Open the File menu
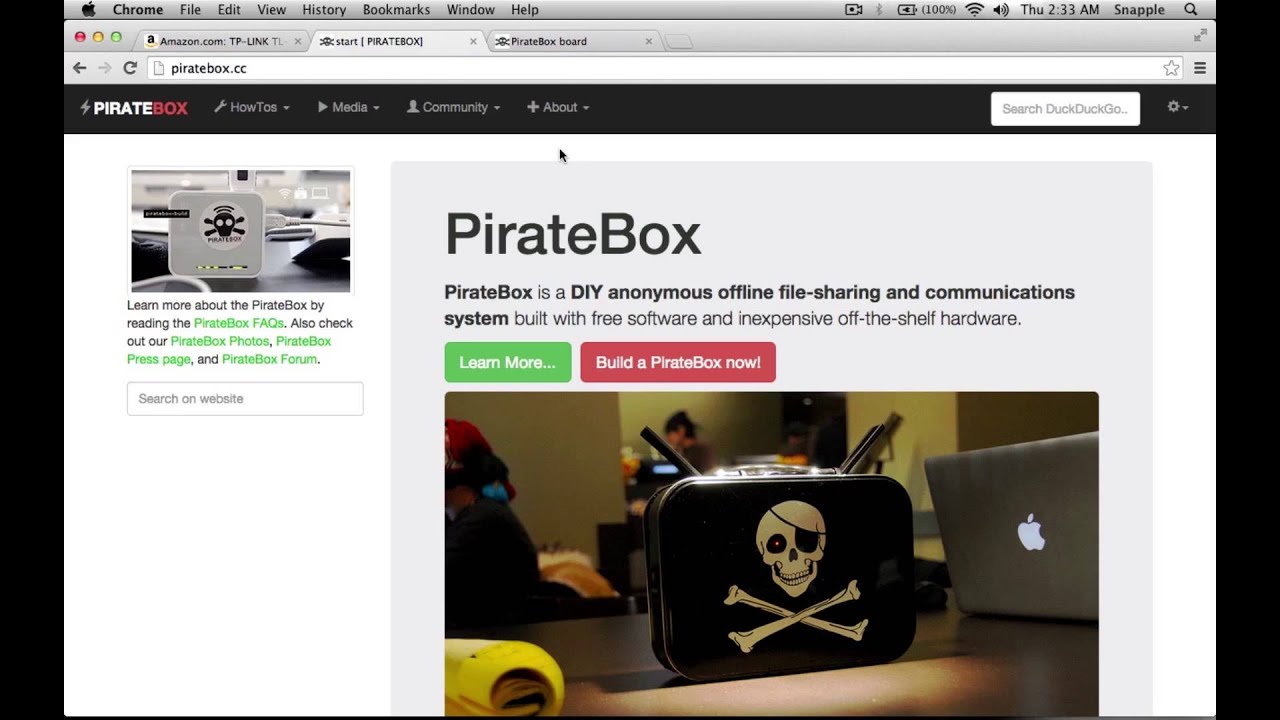The width and height of the screenshot is (1280, 720). pos(190,9)
